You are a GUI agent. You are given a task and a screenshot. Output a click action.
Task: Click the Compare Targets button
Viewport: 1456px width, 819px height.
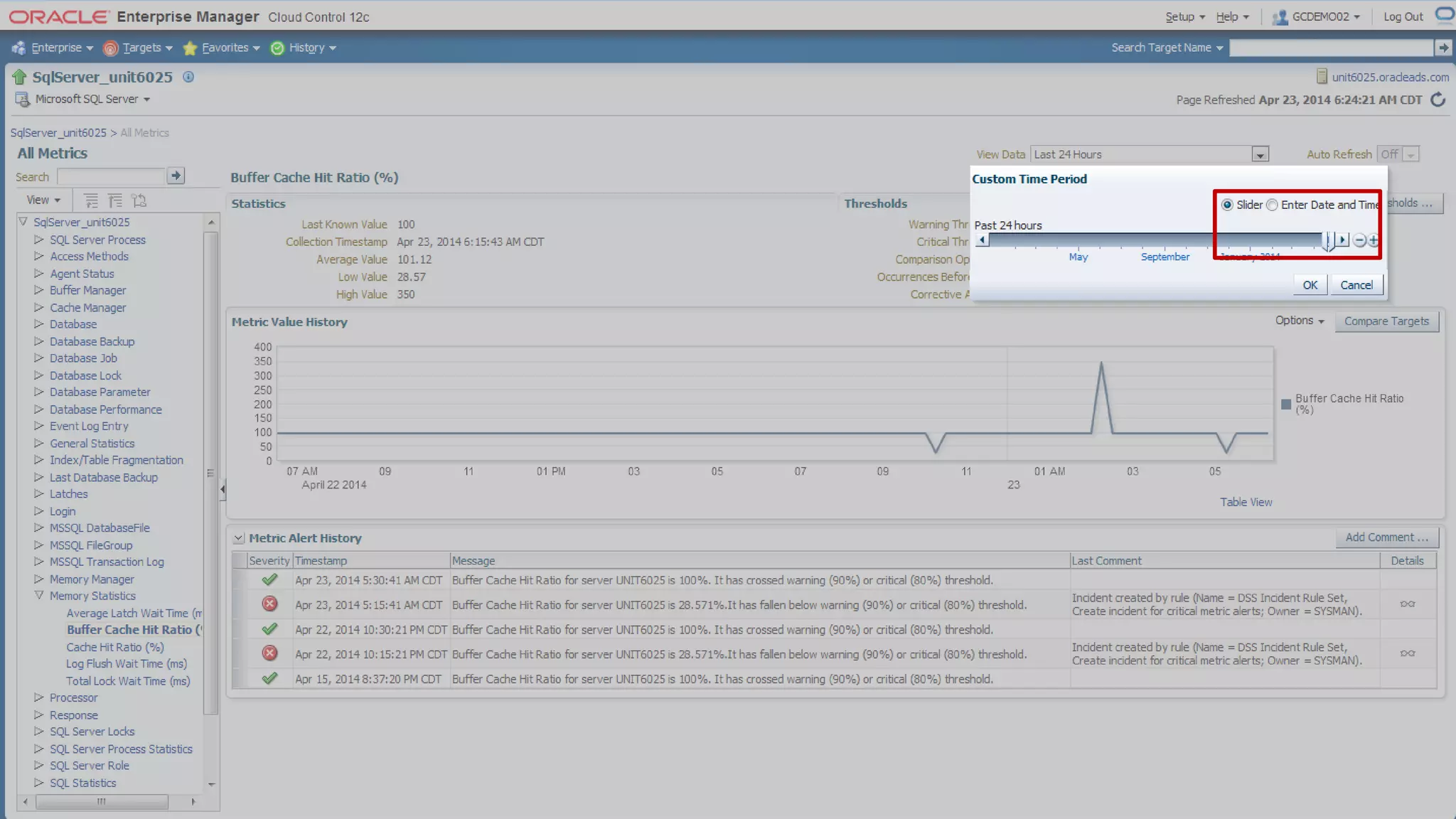click(x=1386, y=321)
